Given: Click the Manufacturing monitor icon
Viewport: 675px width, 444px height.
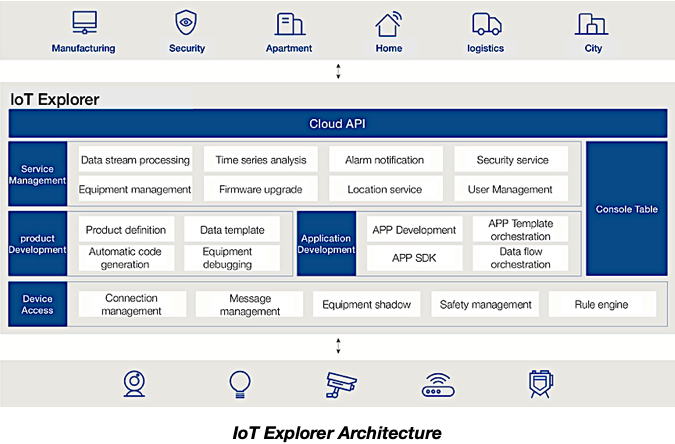Looking at the screenshot, I should 83,23.
